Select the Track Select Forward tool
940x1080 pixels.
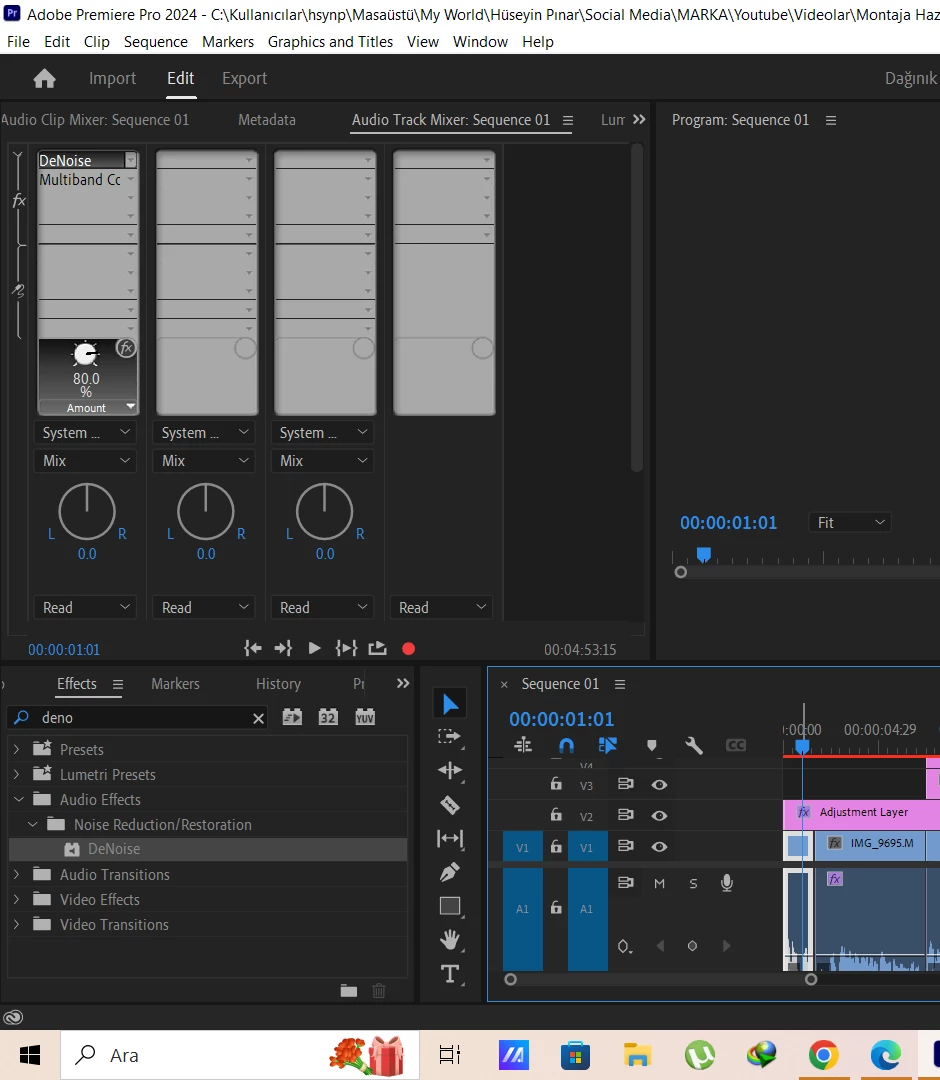(450, 737)
